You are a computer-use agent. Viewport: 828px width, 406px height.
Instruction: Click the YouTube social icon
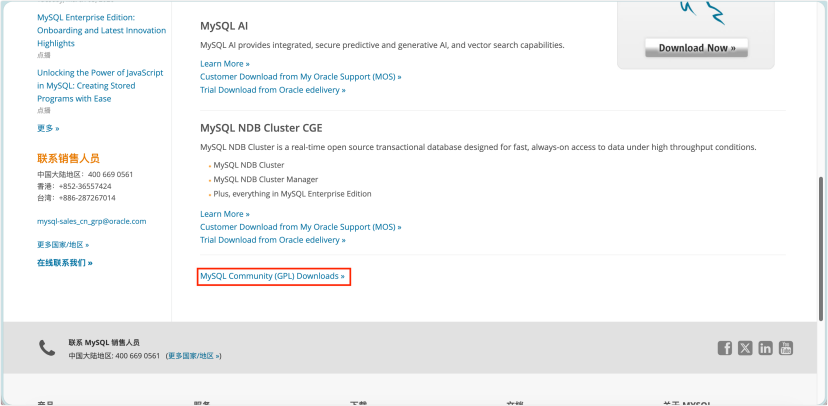(786, 348)
